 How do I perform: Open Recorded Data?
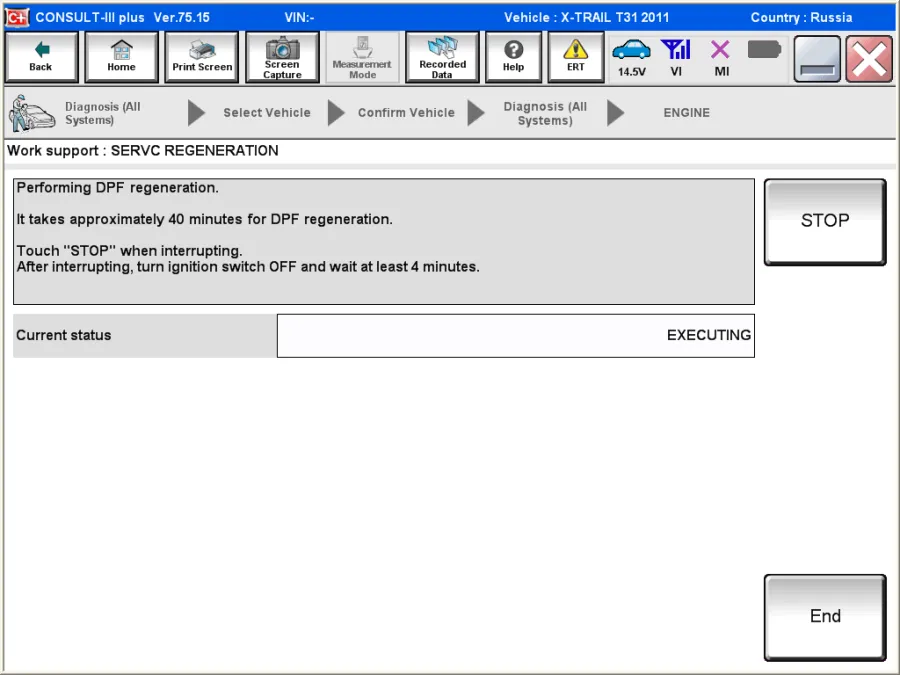point(442,57)
